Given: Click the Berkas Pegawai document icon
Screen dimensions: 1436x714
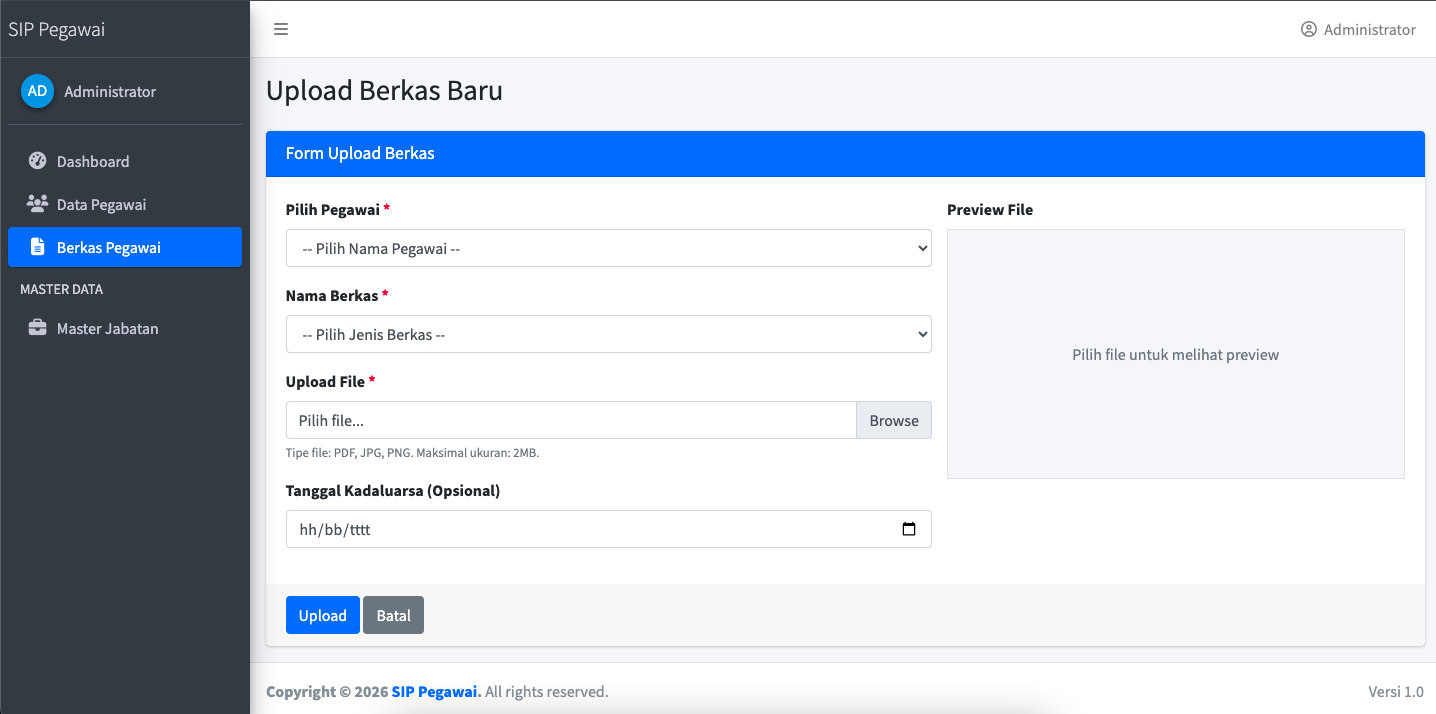Looking at the screenshot, I should tap(37, 247).
